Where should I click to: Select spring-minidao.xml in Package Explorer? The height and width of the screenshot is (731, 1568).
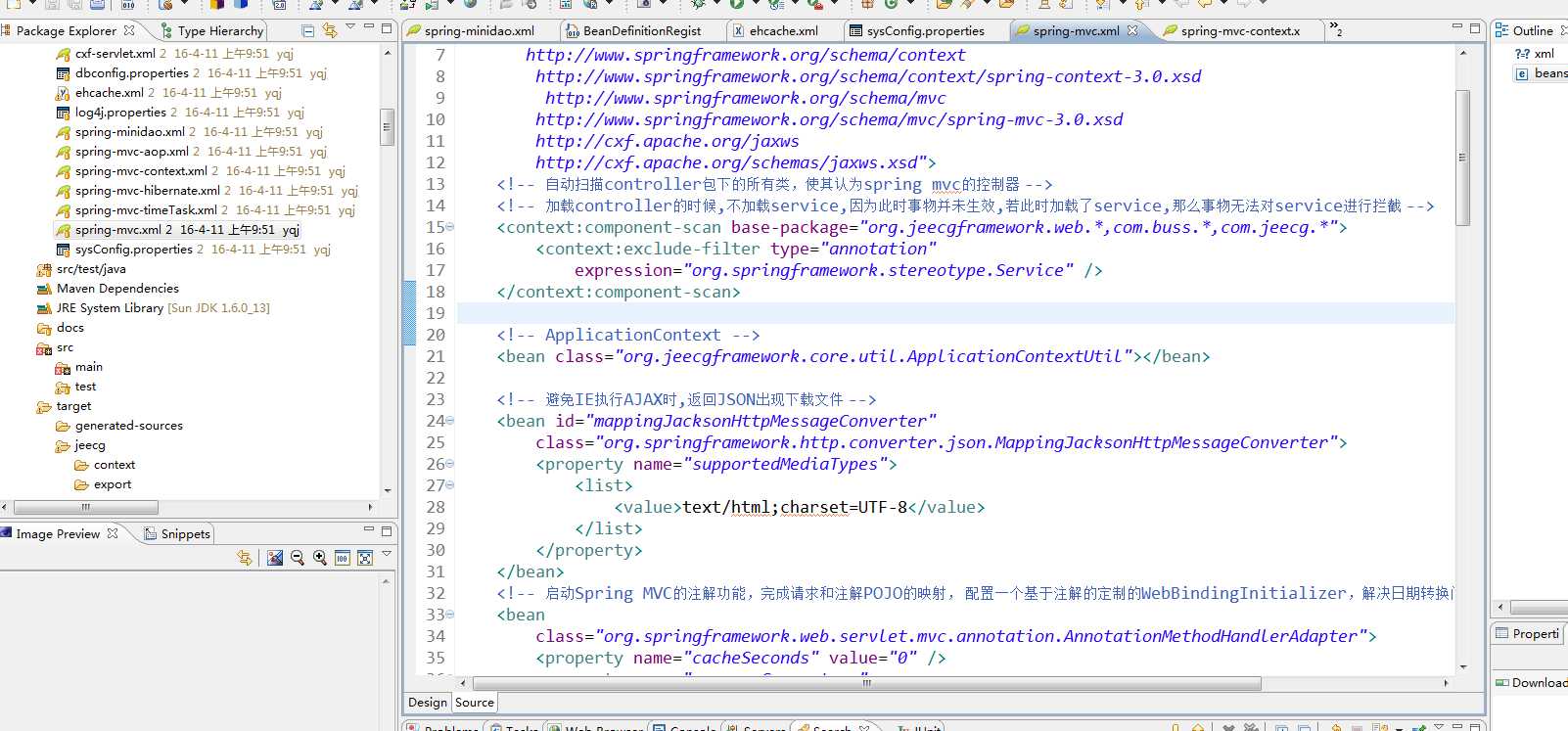pyautogui.click(x=130, y=132)
